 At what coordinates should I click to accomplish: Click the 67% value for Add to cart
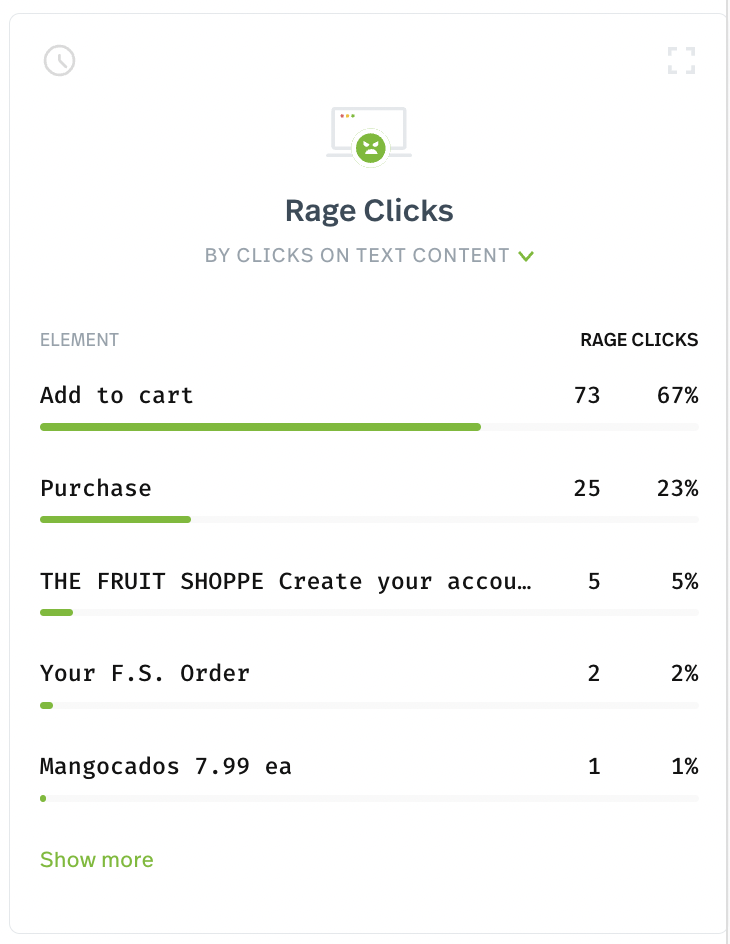pyautogui.click(x=678, y=396)
